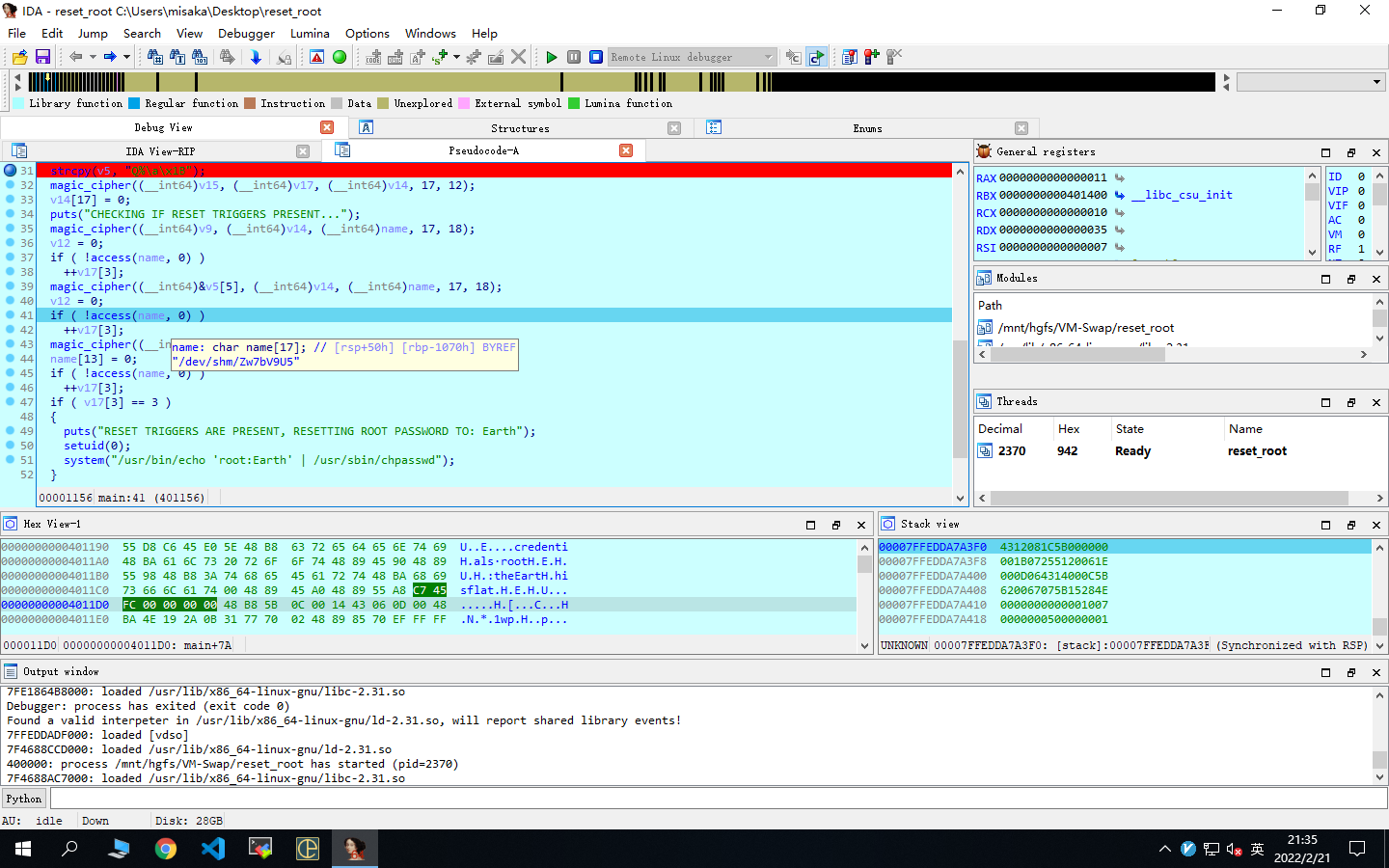Toggle breakpoint on line 31

click(x=11, y=171)
